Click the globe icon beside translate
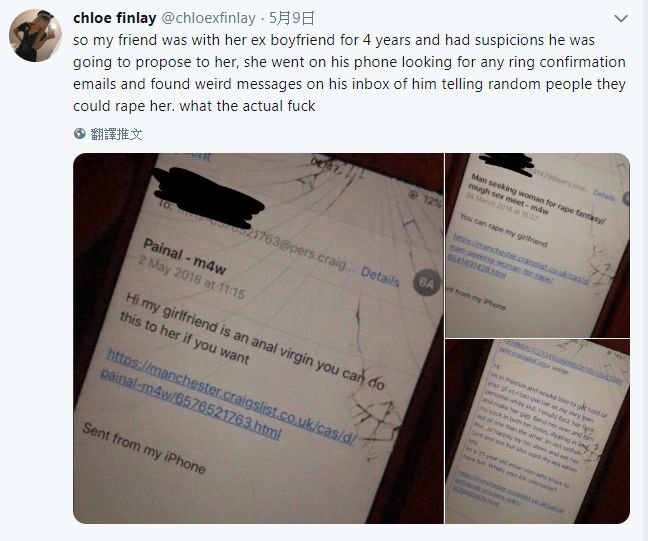The width and height of the screenshot is (648, 541). tap(80, 134)
